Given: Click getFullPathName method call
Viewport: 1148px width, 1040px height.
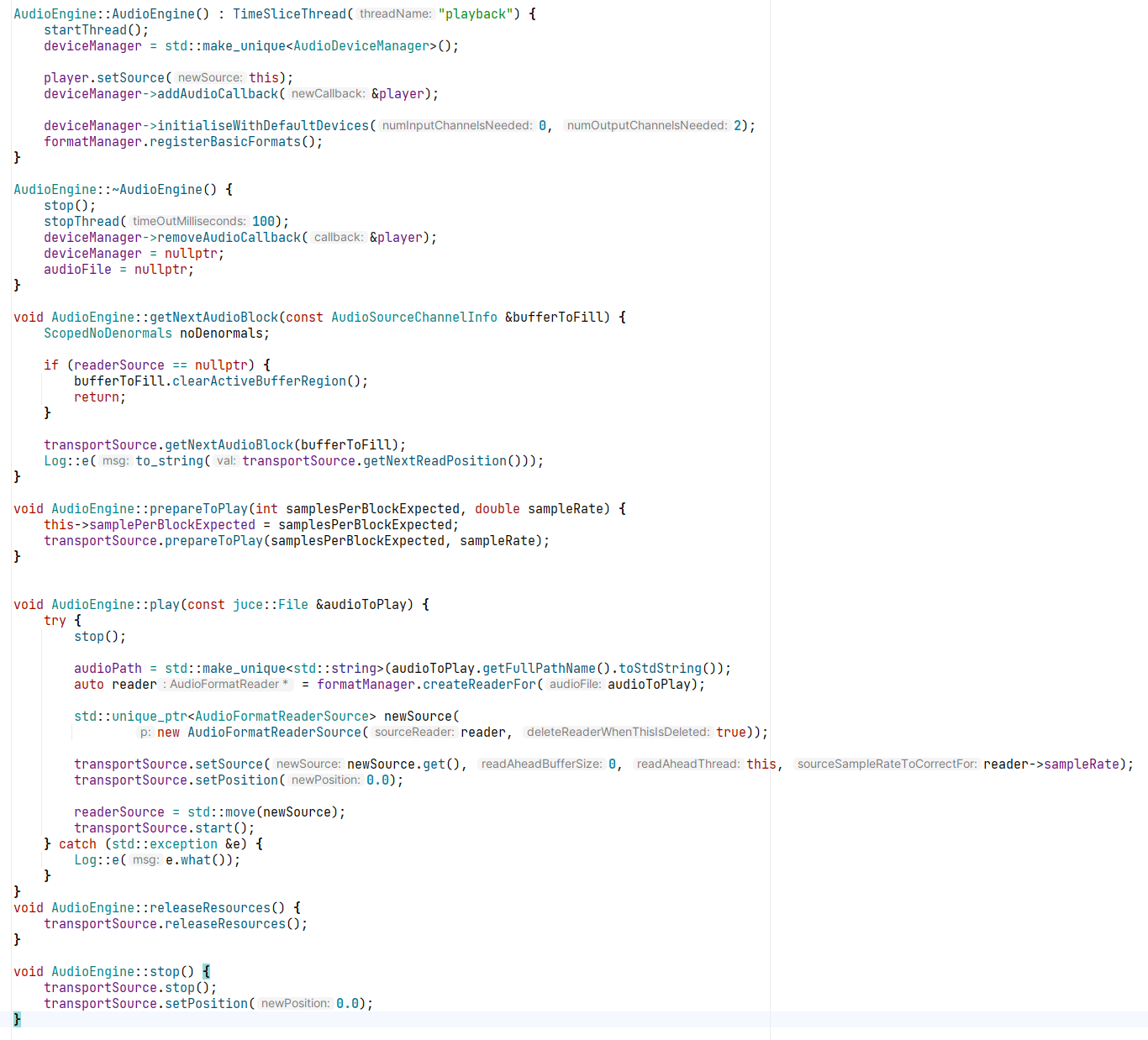Looking at the screenshot, I should [x=539, y=669].
